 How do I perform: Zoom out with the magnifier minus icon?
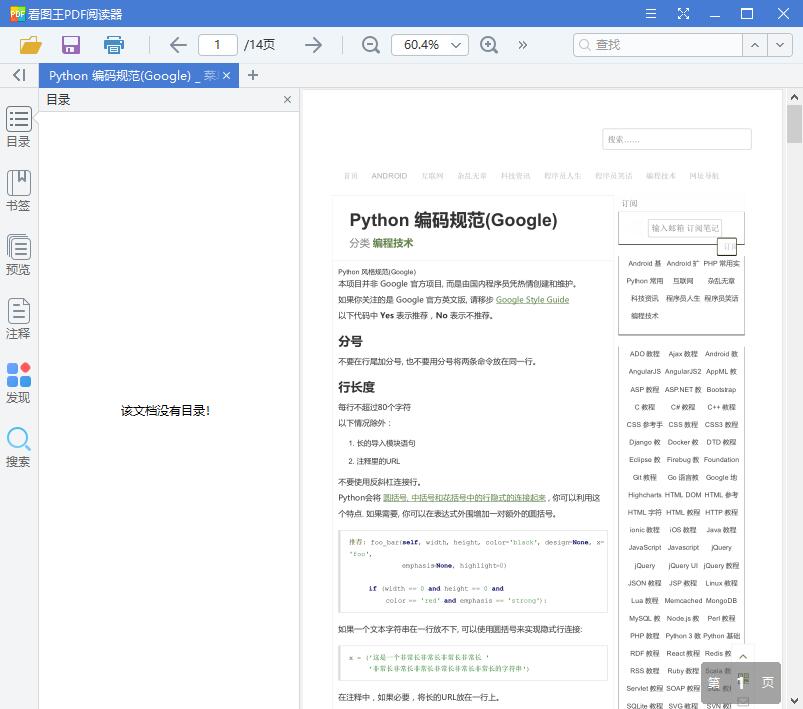click(370, 45)
